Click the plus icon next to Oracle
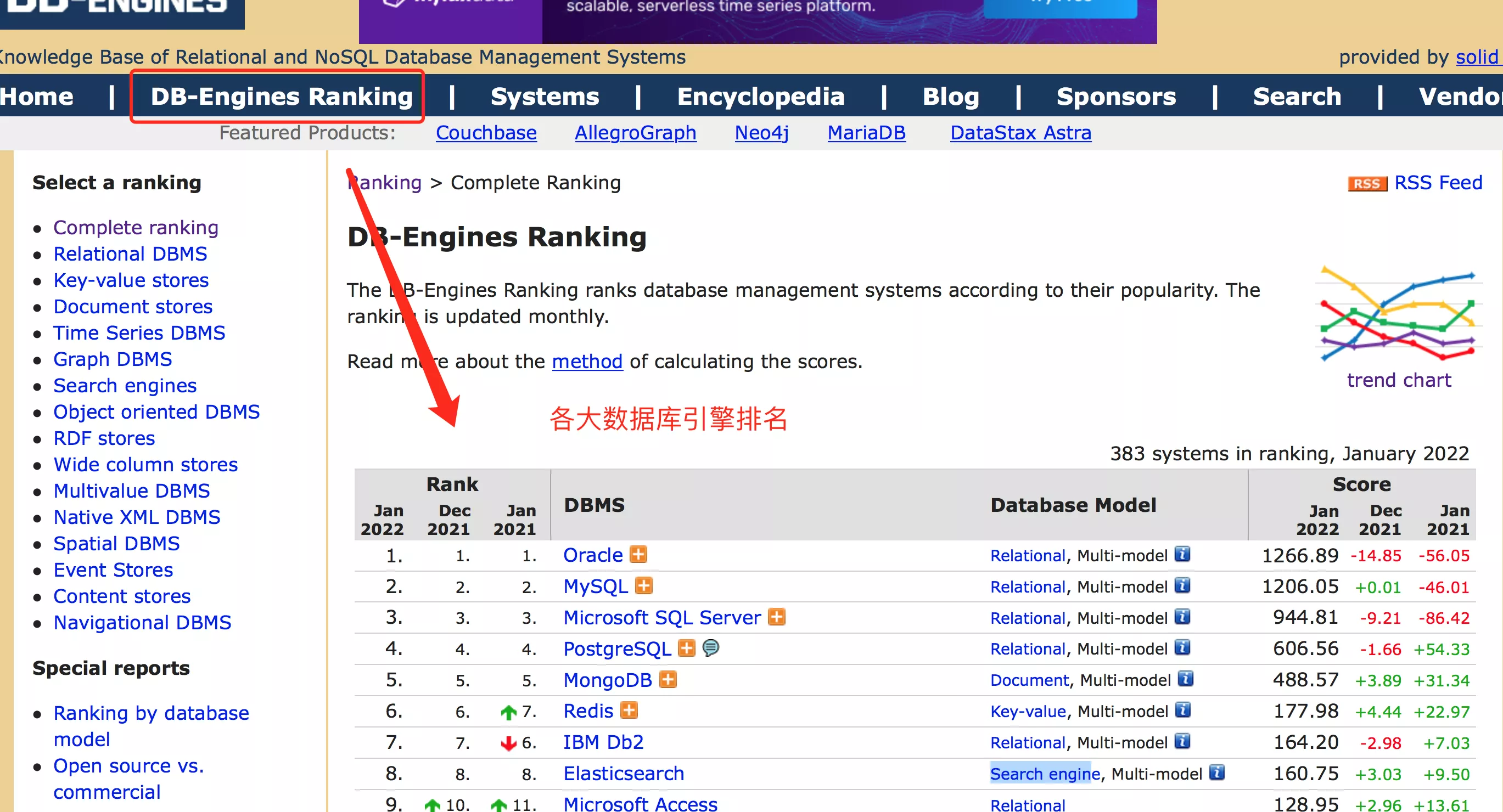The width and height of the screenshot is (1503, 812). (x=638, y=554)
